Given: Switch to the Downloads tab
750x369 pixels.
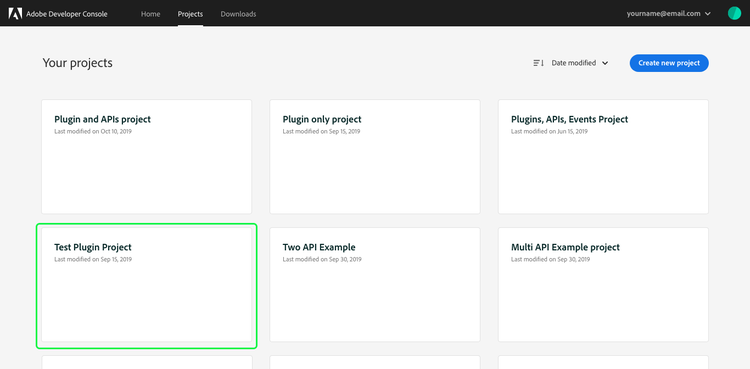Looking at the screenshot, I should (x=238, y=14).
